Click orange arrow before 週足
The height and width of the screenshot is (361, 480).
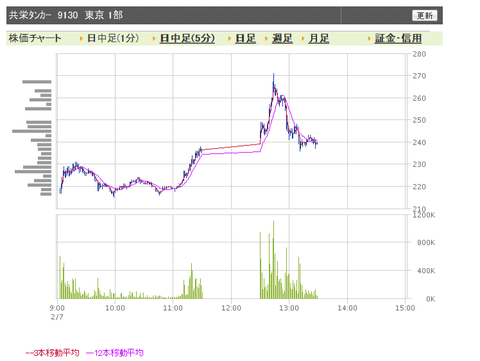266,39
